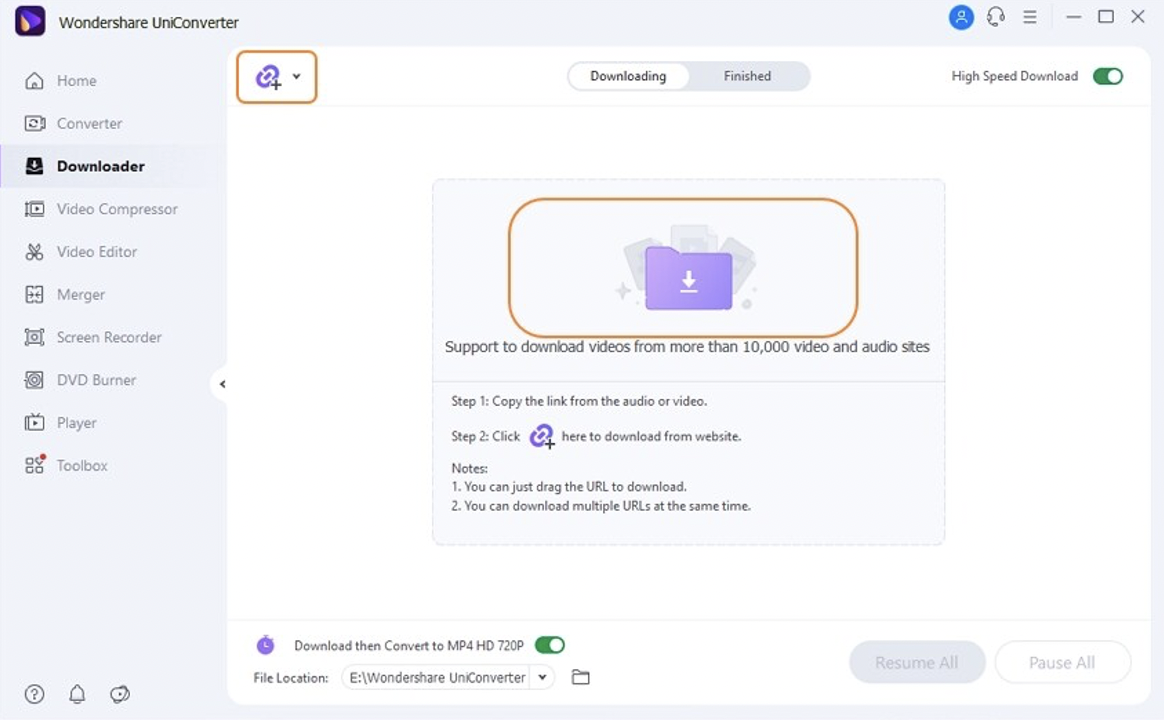Toggle Download then Convert to MP4 switch
The width and height of the screenshot is (1164, 720).
[x=549, y=645]
